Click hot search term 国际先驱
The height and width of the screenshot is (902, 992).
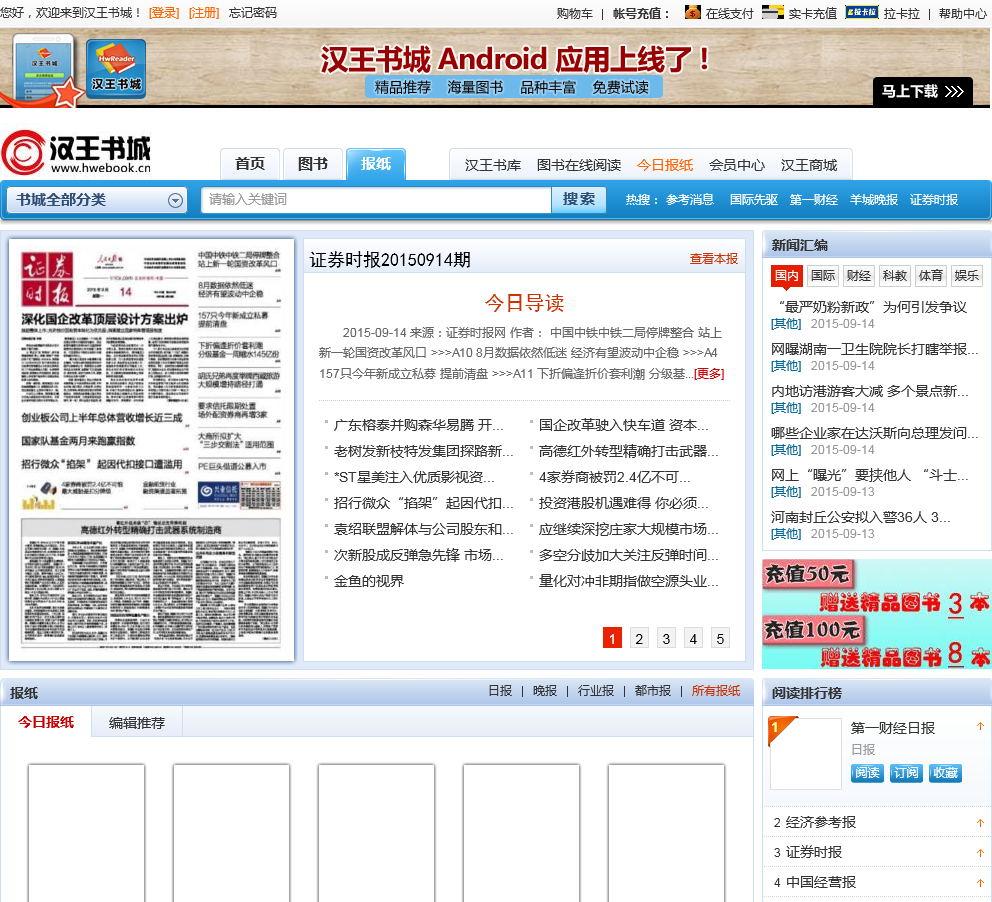753,199
